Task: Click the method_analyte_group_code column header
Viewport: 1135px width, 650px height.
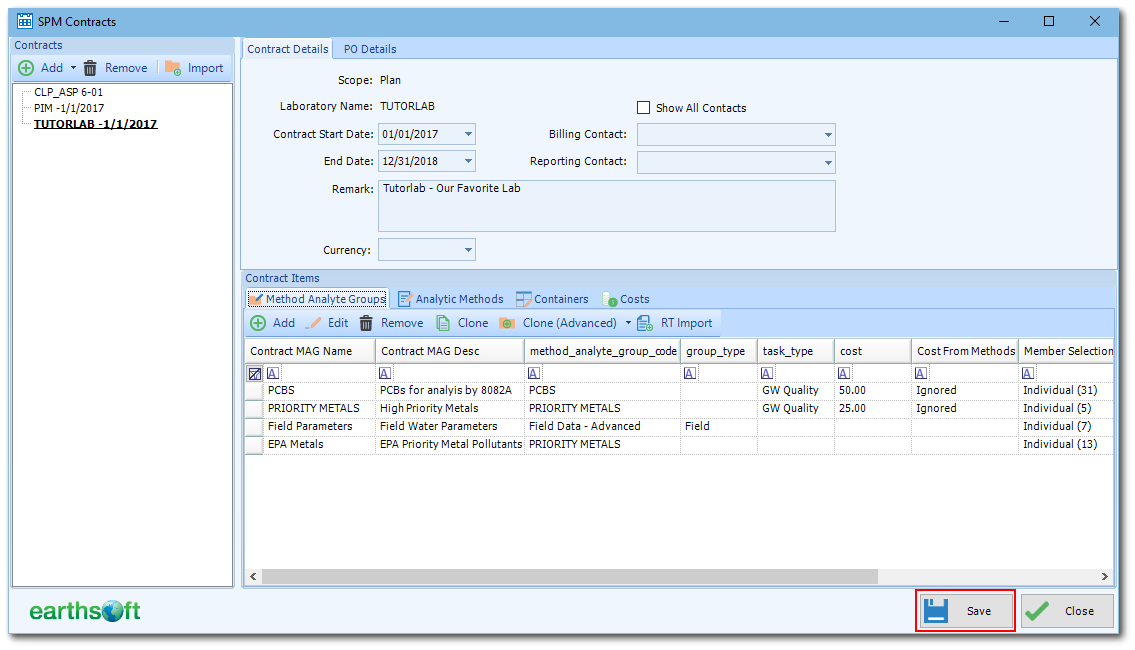Action: coord(602,351)
